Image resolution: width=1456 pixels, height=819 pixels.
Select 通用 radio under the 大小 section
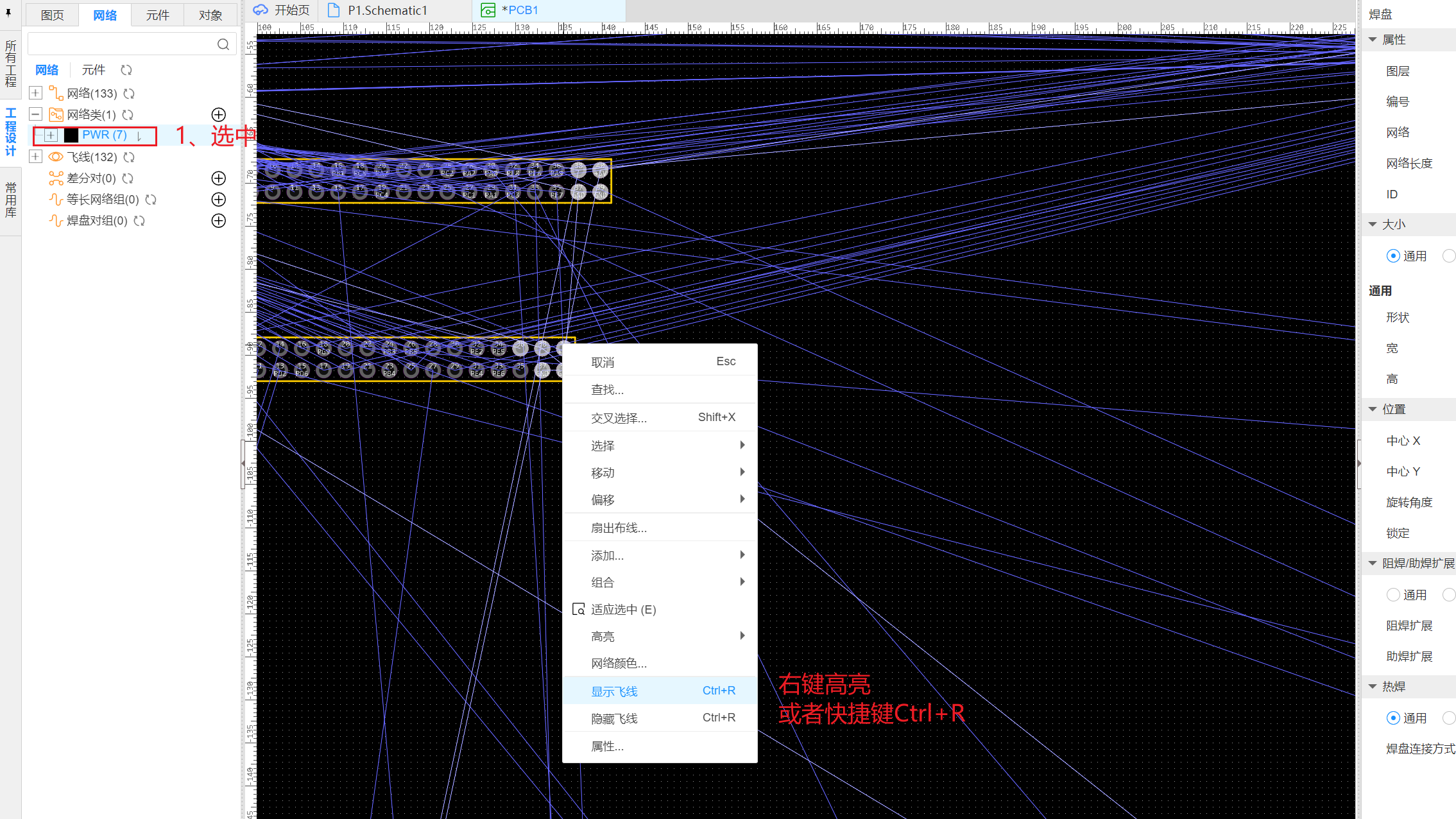[x=1392, y=256]
